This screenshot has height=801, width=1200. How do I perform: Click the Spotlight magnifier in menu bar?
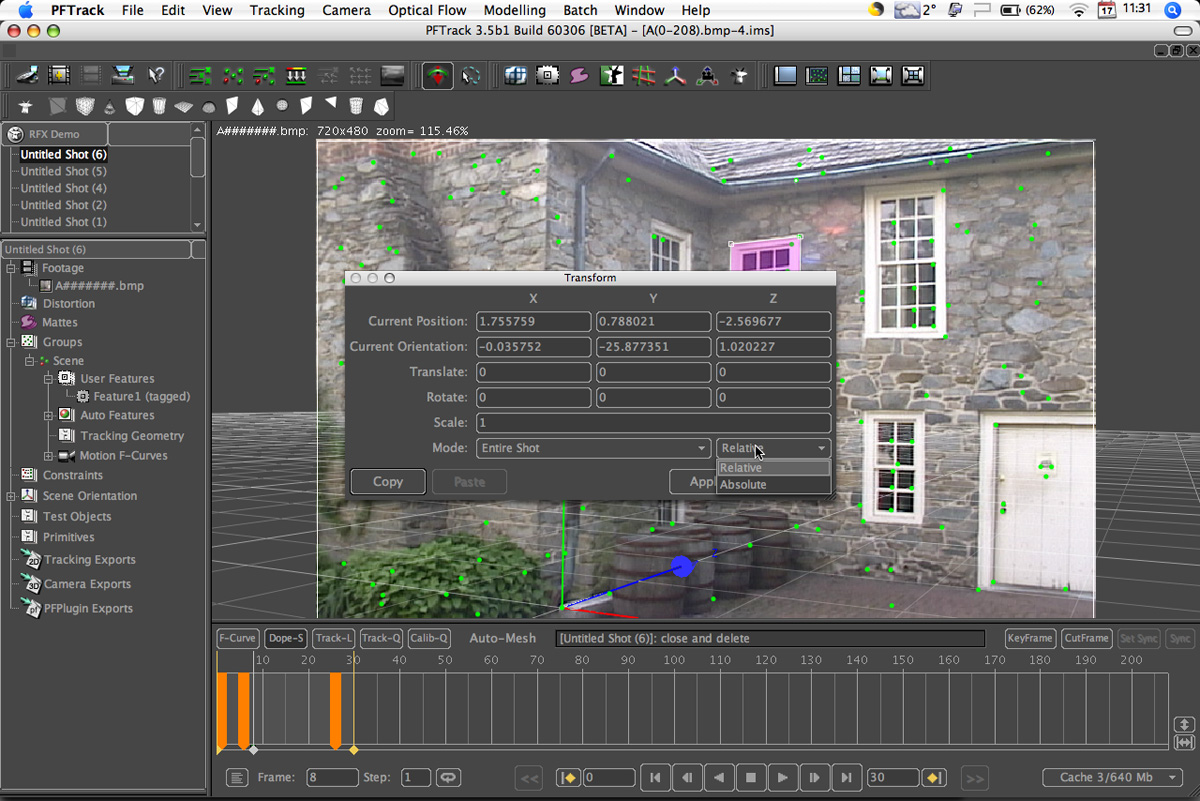pos(1172,10)
